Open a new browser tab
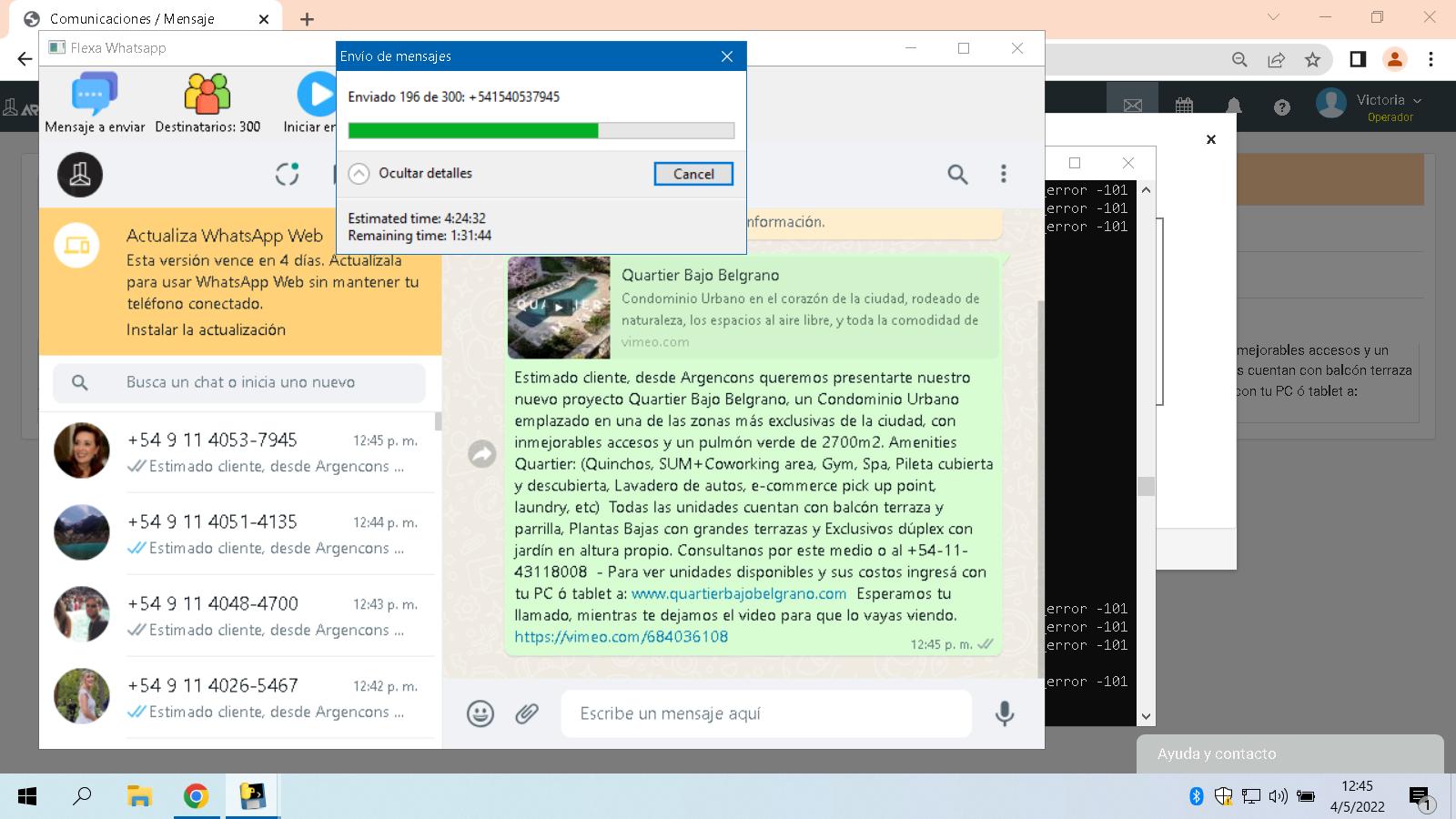 click(x=307, y=18)
